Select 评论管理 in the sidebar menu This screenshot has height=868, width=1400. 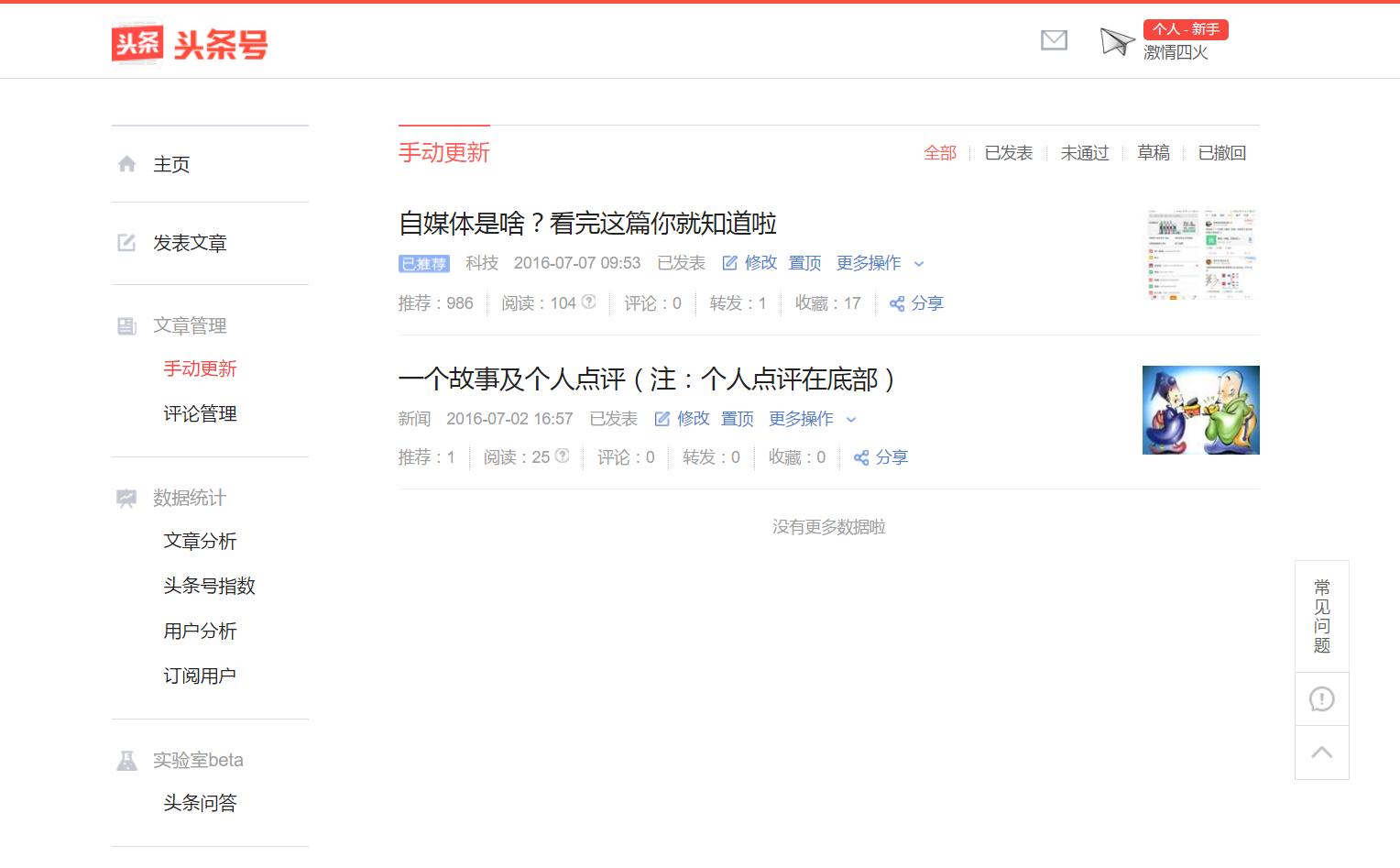tap(199, 413)
